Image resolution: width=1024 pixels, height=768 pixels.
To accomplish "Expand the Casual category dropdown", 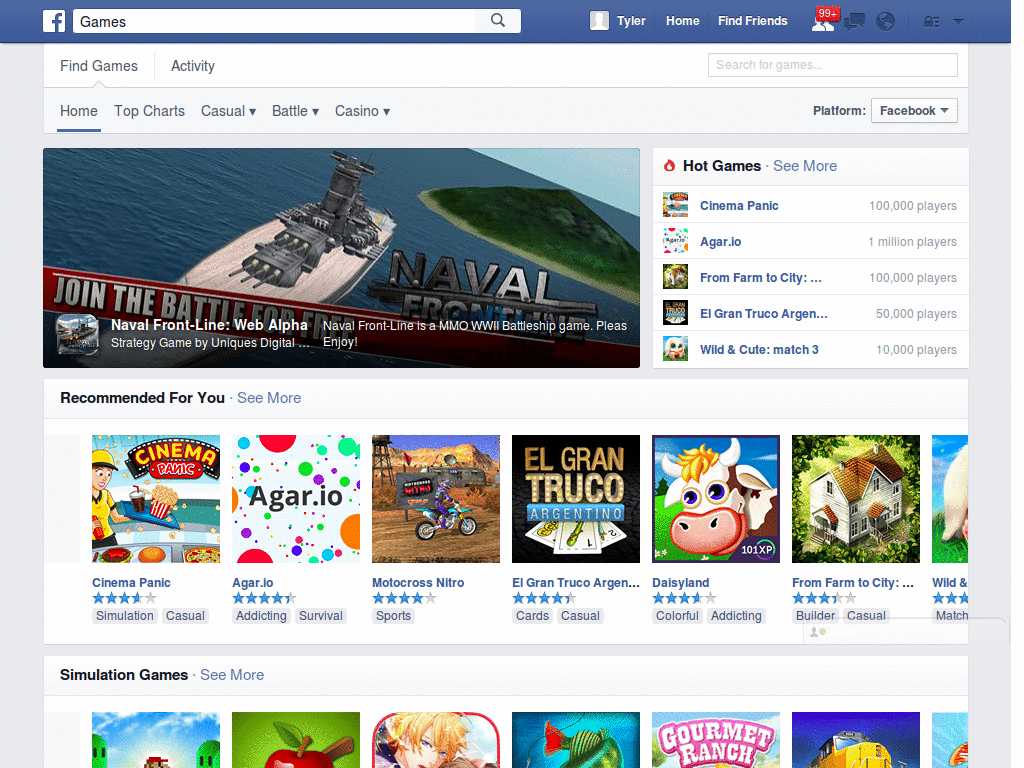I will point(228,111).
